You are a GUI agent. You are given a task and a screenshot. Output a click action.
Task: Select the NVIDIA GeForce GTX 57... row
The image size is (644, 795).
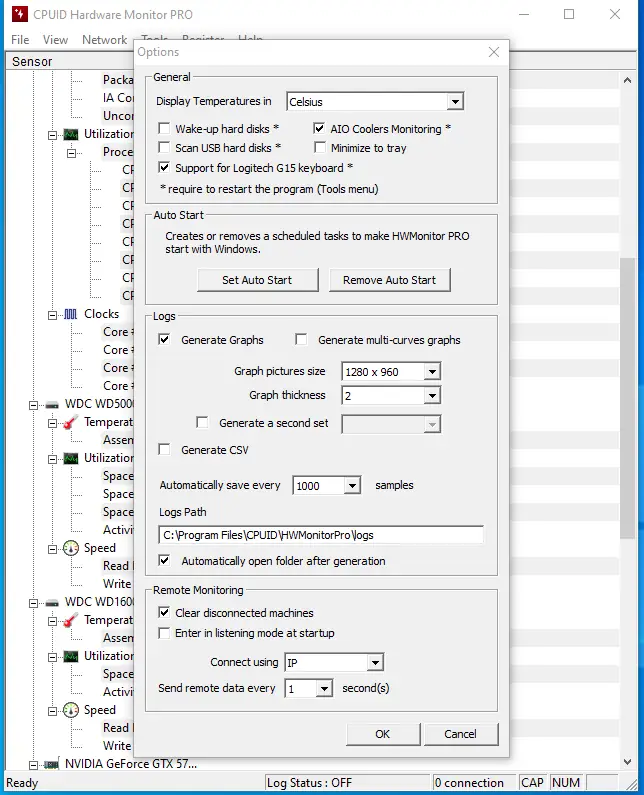tap(131, 764)
